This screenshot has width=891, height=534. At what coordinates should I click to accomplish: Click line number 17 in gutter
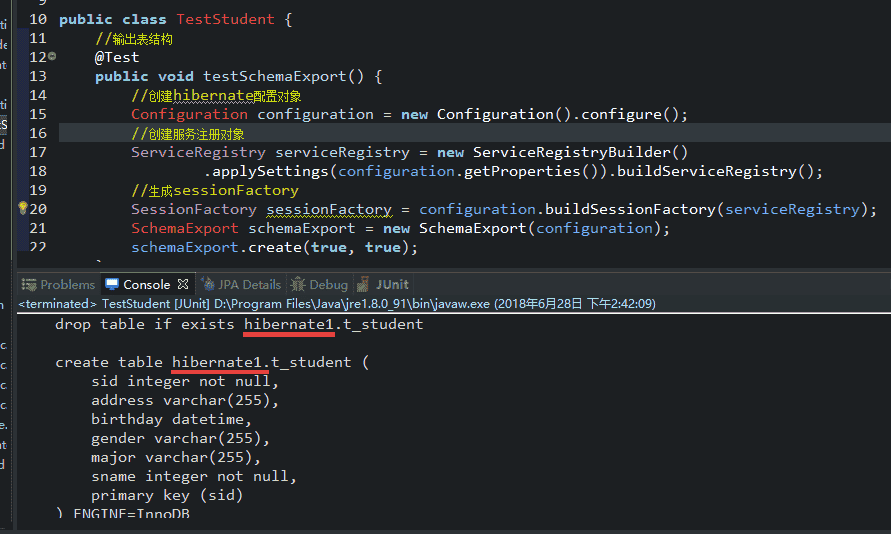click(38, 152)
